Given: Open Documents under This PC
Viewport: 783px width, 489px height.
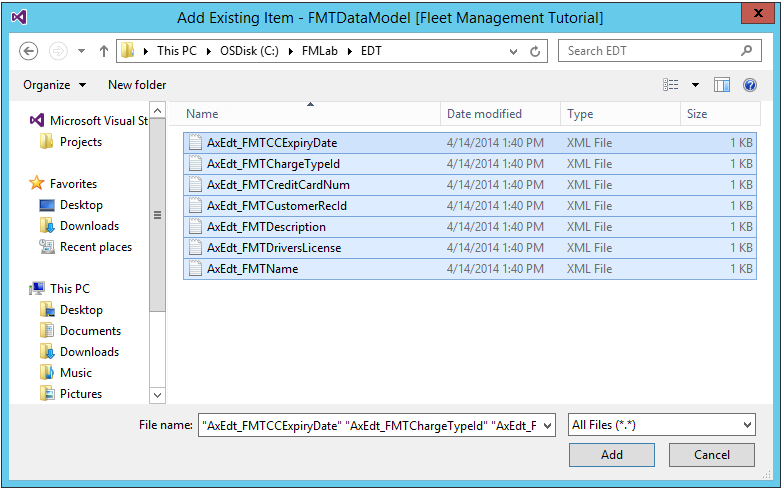Looking at the screenshot, I should click(x=80, y=331).
